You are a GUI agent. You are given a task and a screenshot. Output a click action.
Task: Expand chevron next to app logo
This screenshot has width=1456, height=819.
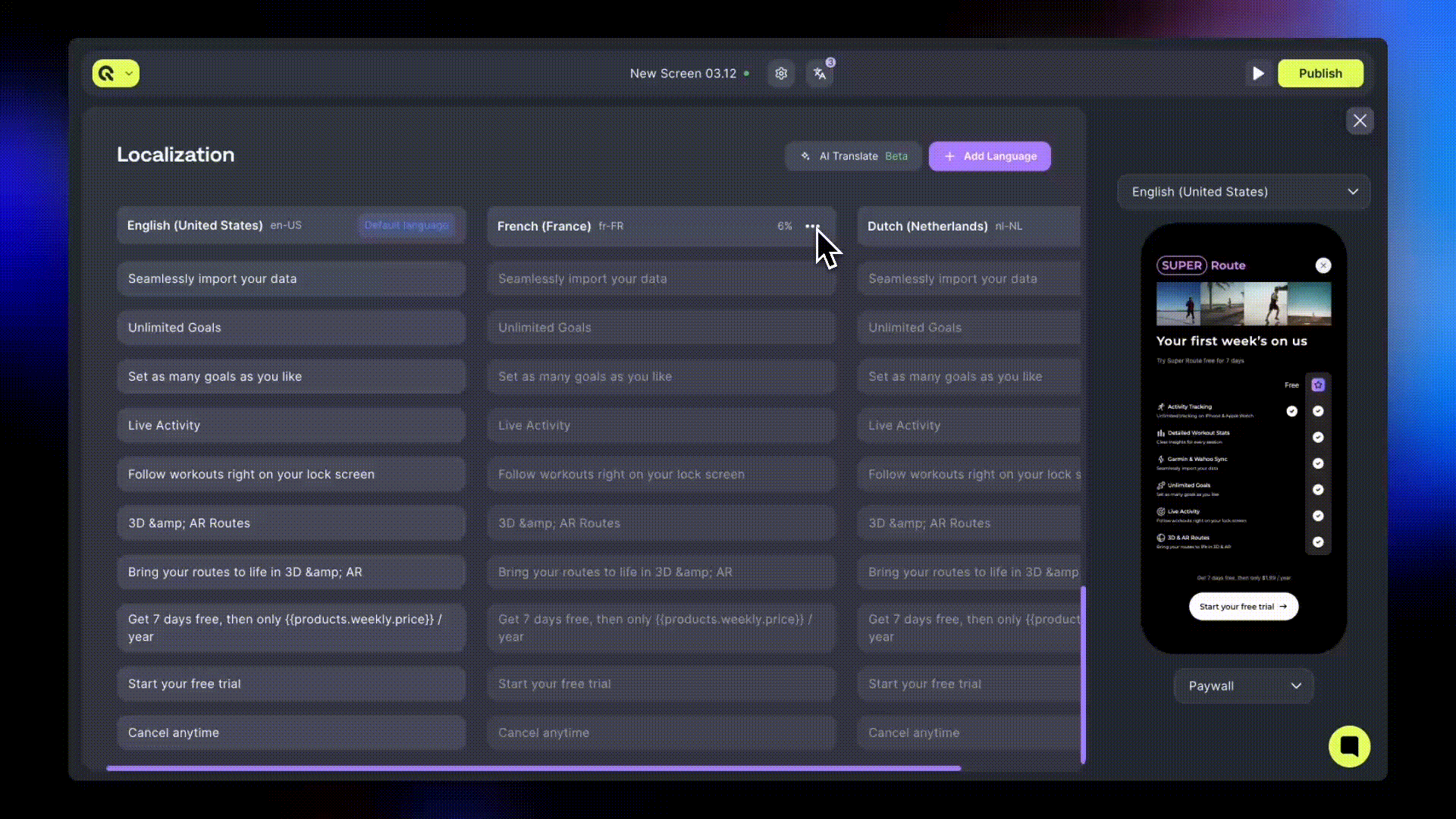coord(129,74)
